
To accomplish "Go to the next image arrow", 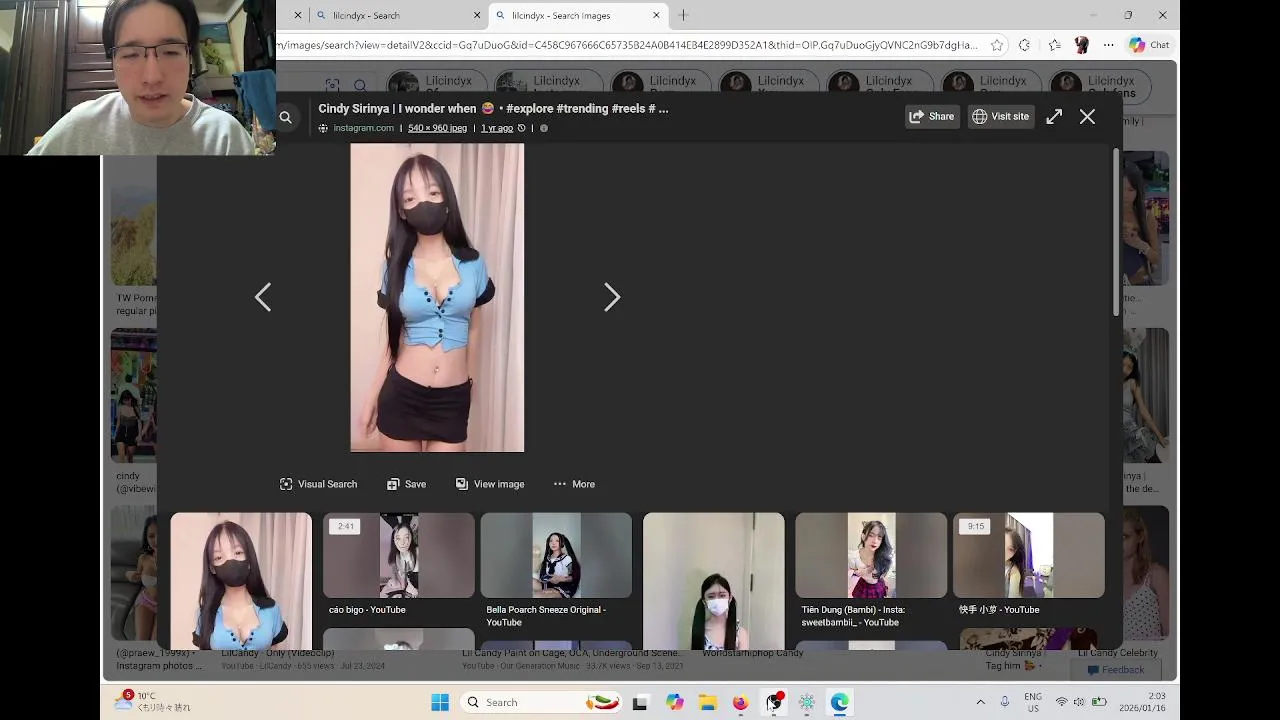I will tap(612, 297).
